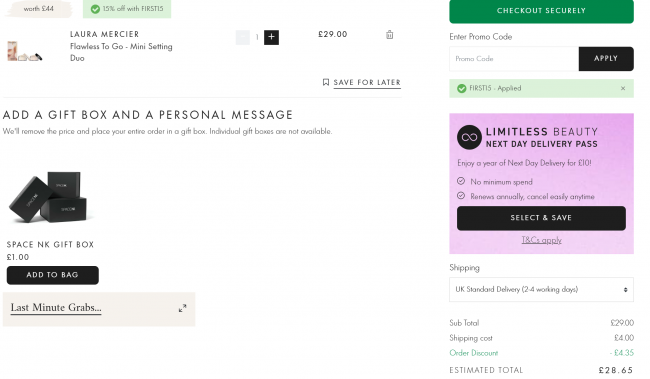Increase quantity with the plus button
Image resolution: width=650 pixels, height=379 pixels.
click(272, 37)
